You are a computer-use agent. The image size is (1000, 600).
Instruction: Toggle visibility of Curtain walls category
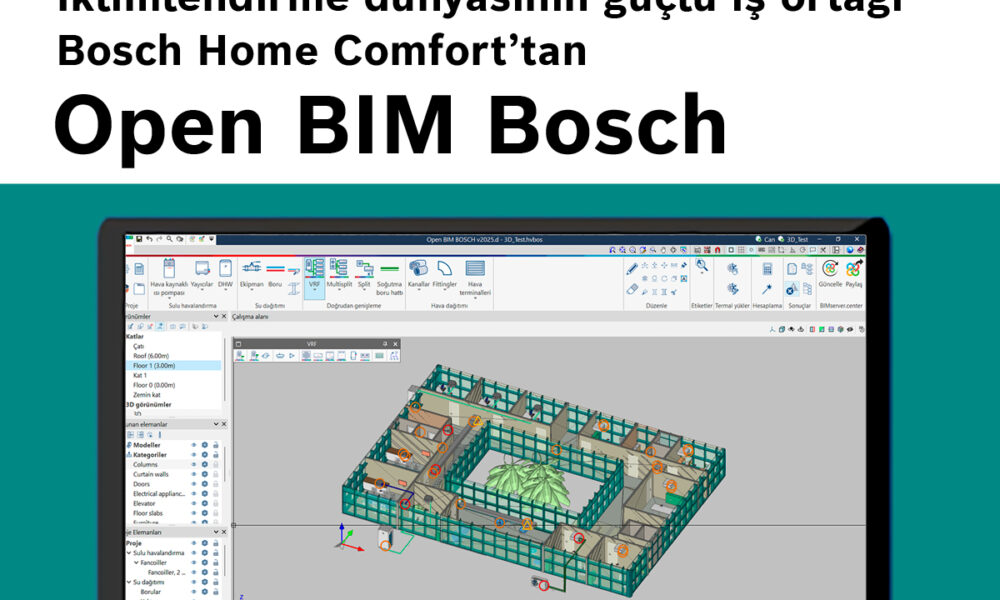(x=194, y=474)
